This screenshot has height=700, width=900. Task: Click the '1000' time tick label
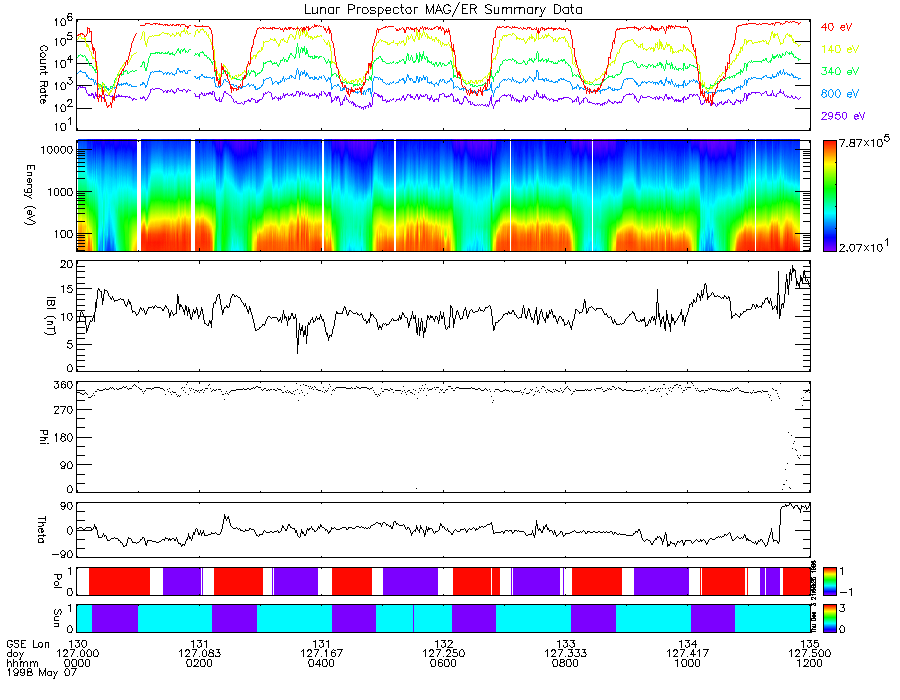[688, 663]
